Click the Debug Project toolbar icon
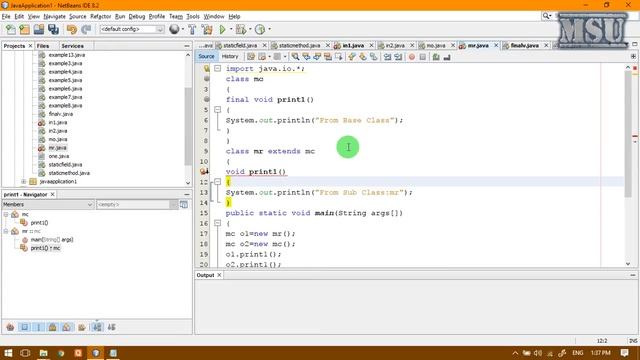 pyautogui.click(x=241, y=29)
